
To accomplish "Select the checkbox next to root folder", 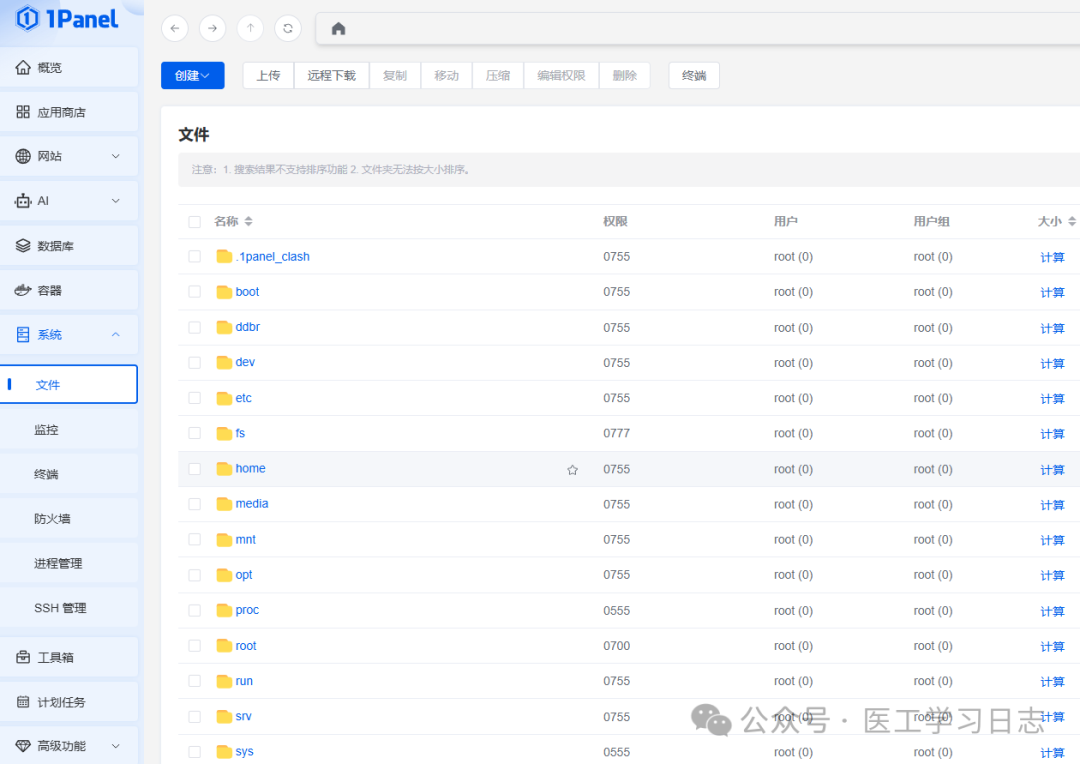I will point(194,646).
